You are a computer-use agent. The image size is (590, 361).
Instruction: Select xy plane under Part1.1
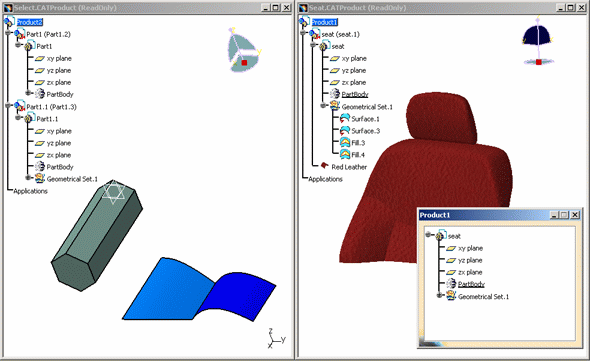(59, 131)
